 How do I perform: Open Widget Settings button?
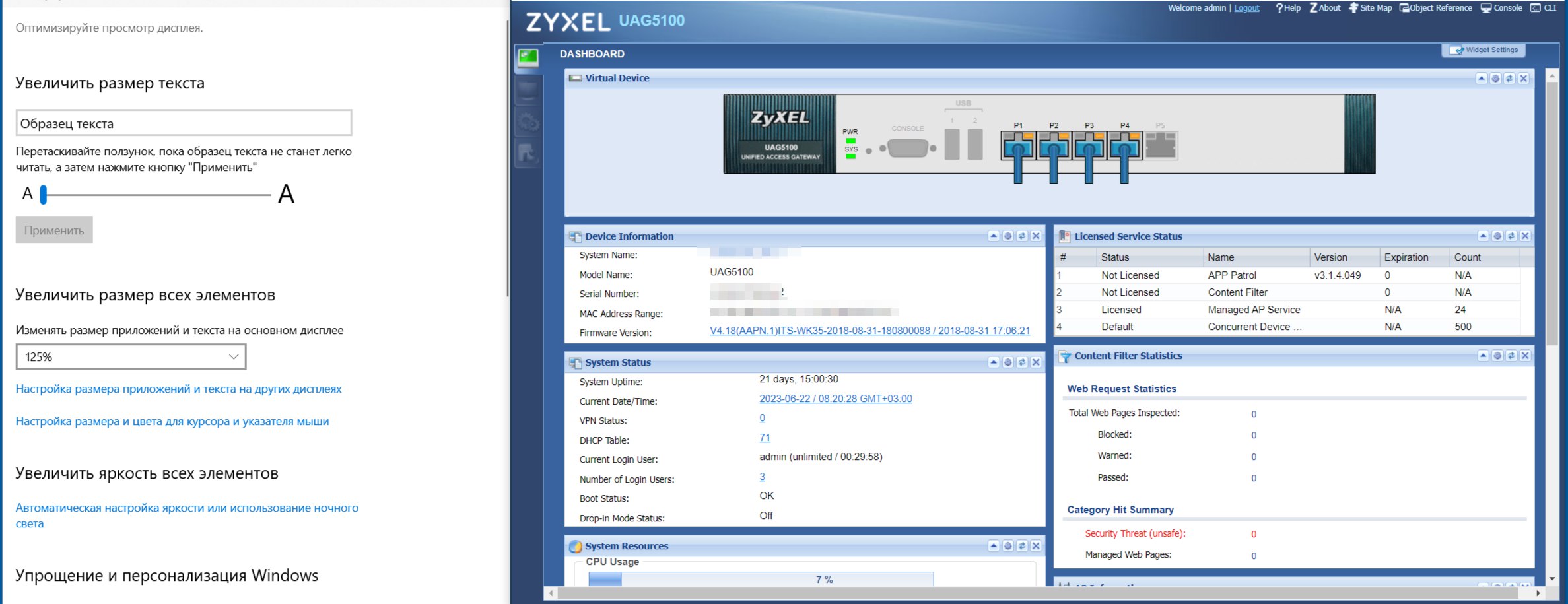pyautogui.click(x=1483, y=50)
